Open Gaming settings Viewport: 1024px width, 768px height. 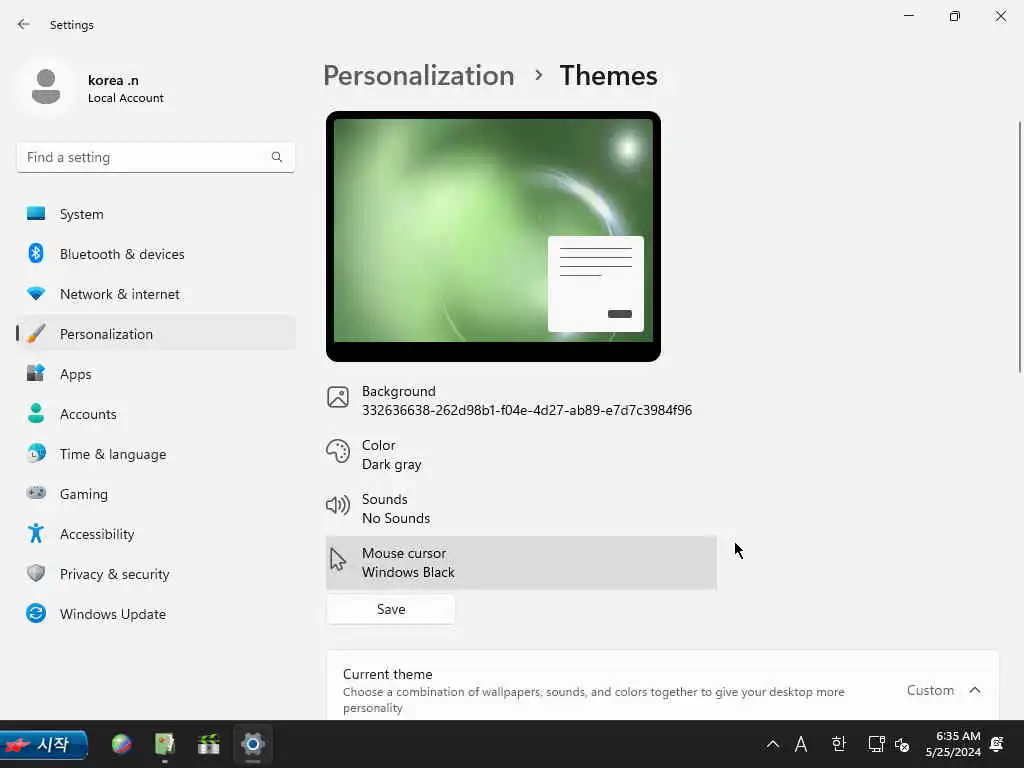[155, 494]
